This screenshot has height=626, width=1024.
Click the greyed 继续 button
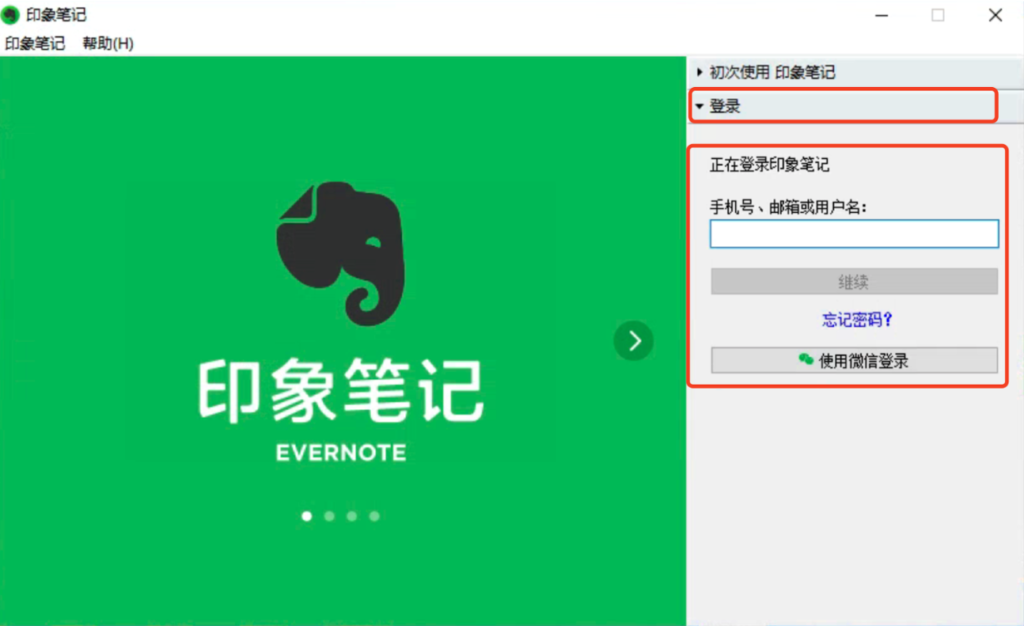tap(854, 281)
